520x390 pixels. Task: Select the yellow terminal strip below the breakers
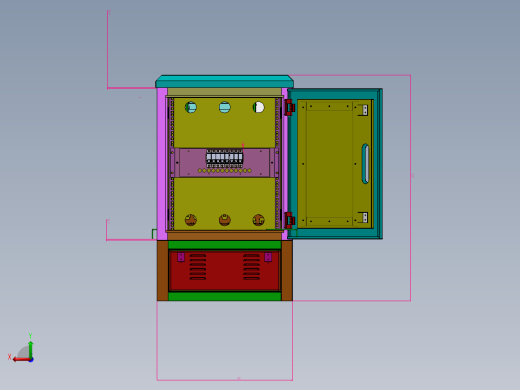224,171
